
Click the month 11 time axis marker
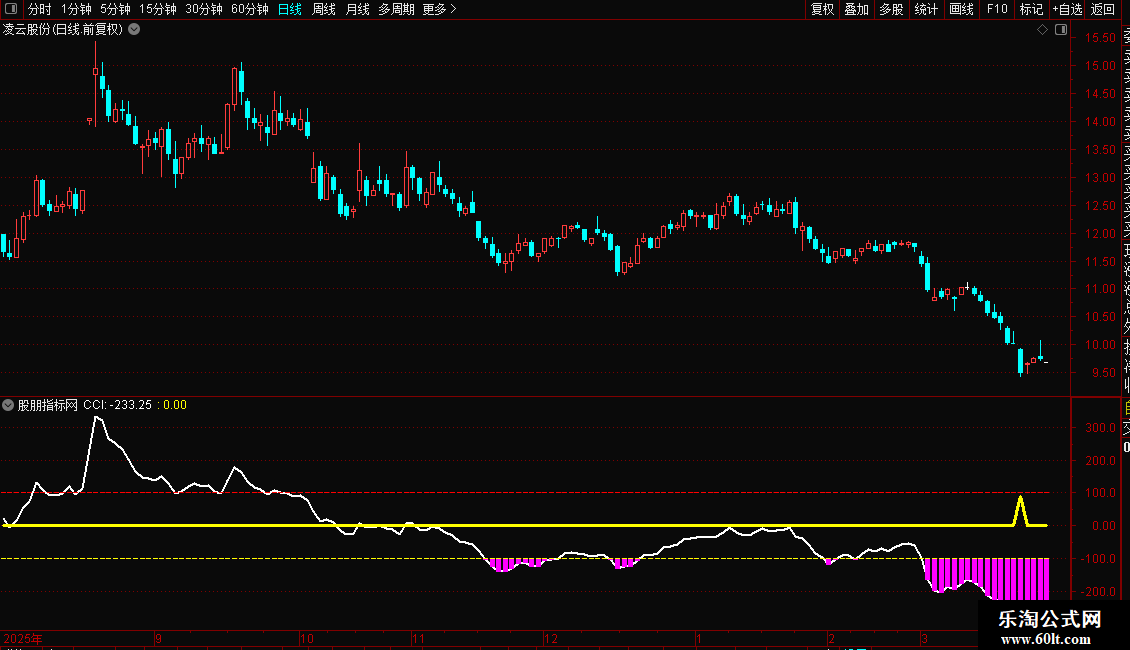point(419,638)
